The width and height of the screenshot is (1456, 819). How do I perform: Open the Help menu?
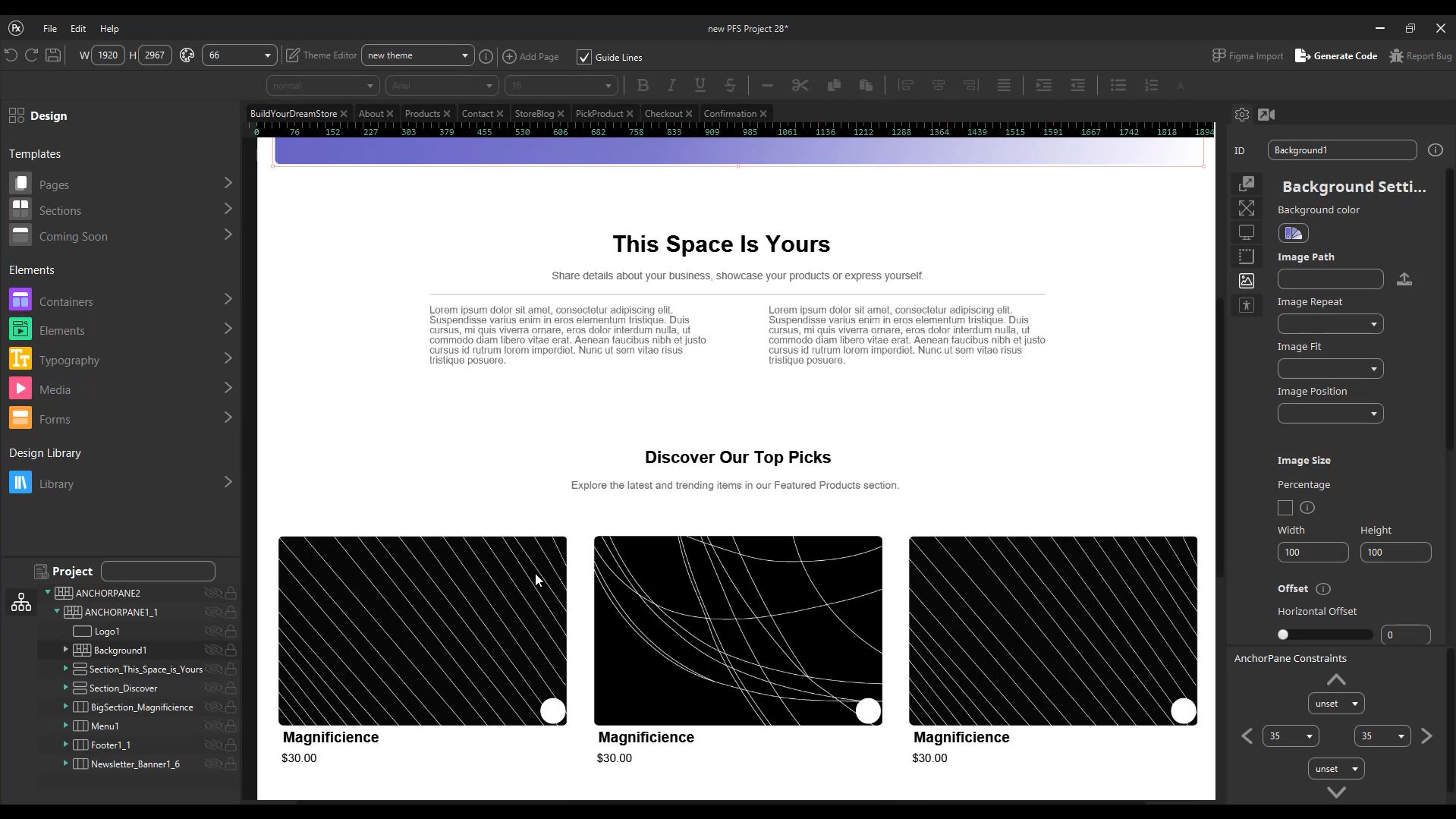pos(108,28)
